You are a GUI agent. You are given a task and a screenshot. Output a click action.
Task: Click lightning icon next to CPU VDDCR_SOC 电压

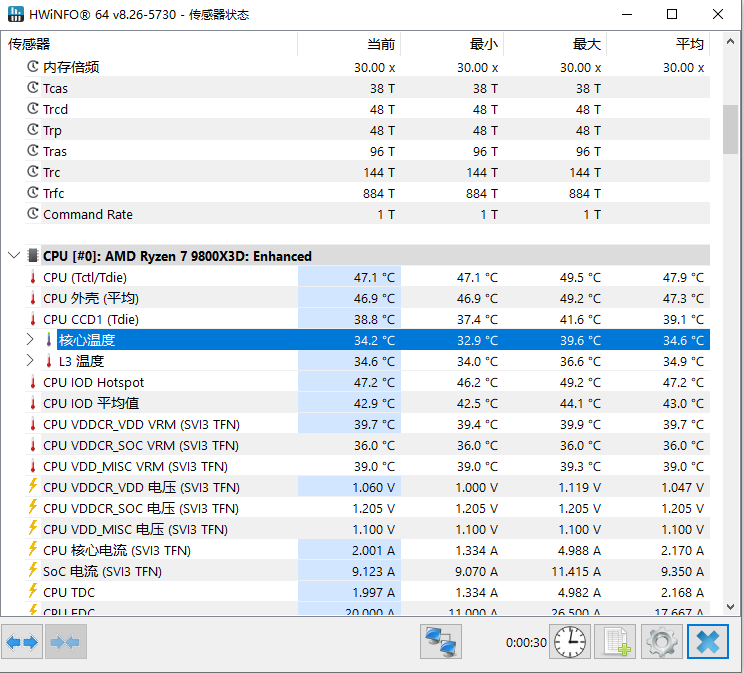33,507
